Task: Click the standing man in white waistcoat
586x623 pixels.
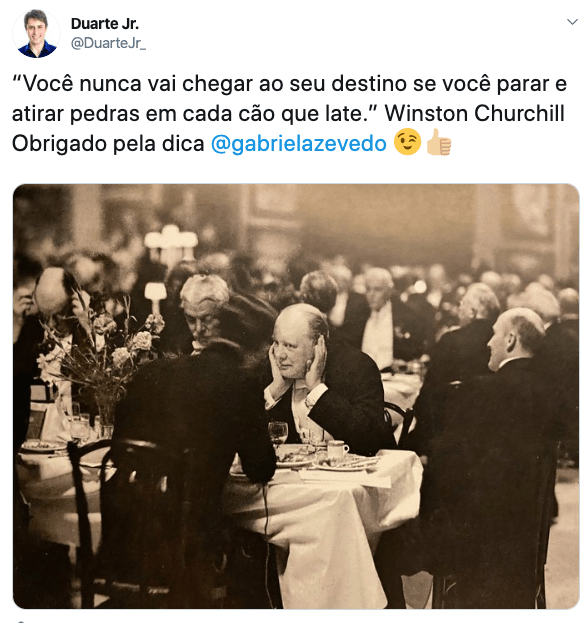Action: [x=377, y=318]
